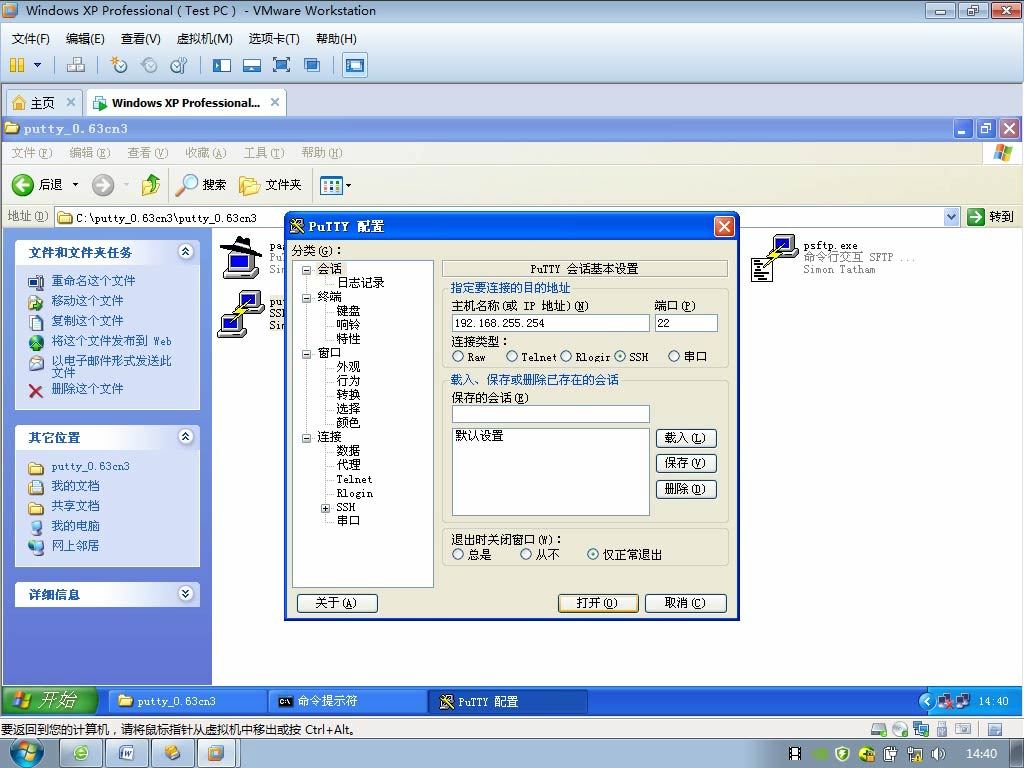The height and width of the screenshot is (768, 1024).
Task: Click the revert to snapshot icon
Action: (149, 65)
